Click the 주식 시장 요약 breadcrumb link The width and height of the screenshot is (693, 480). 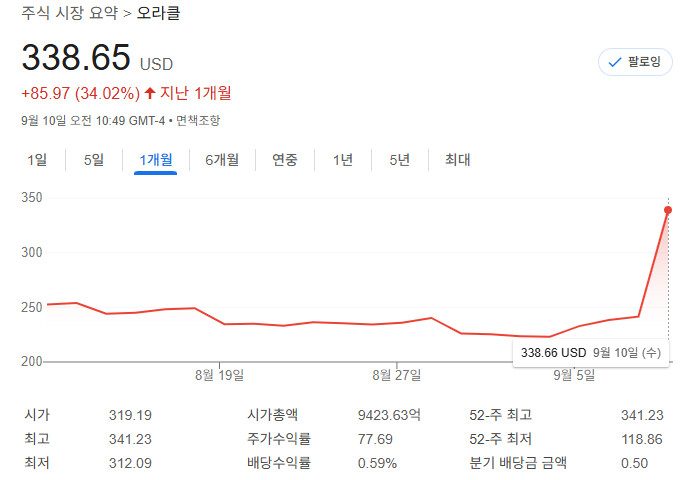(x=69, y=13)
